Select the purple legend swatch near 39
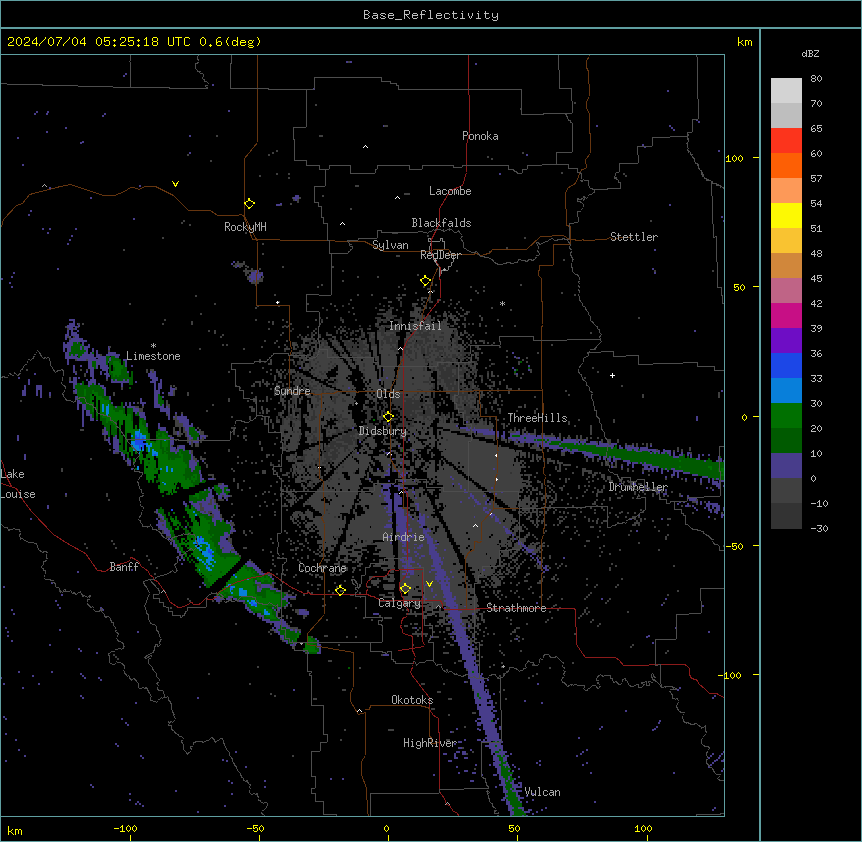862x842 pixels. point(786,340)
